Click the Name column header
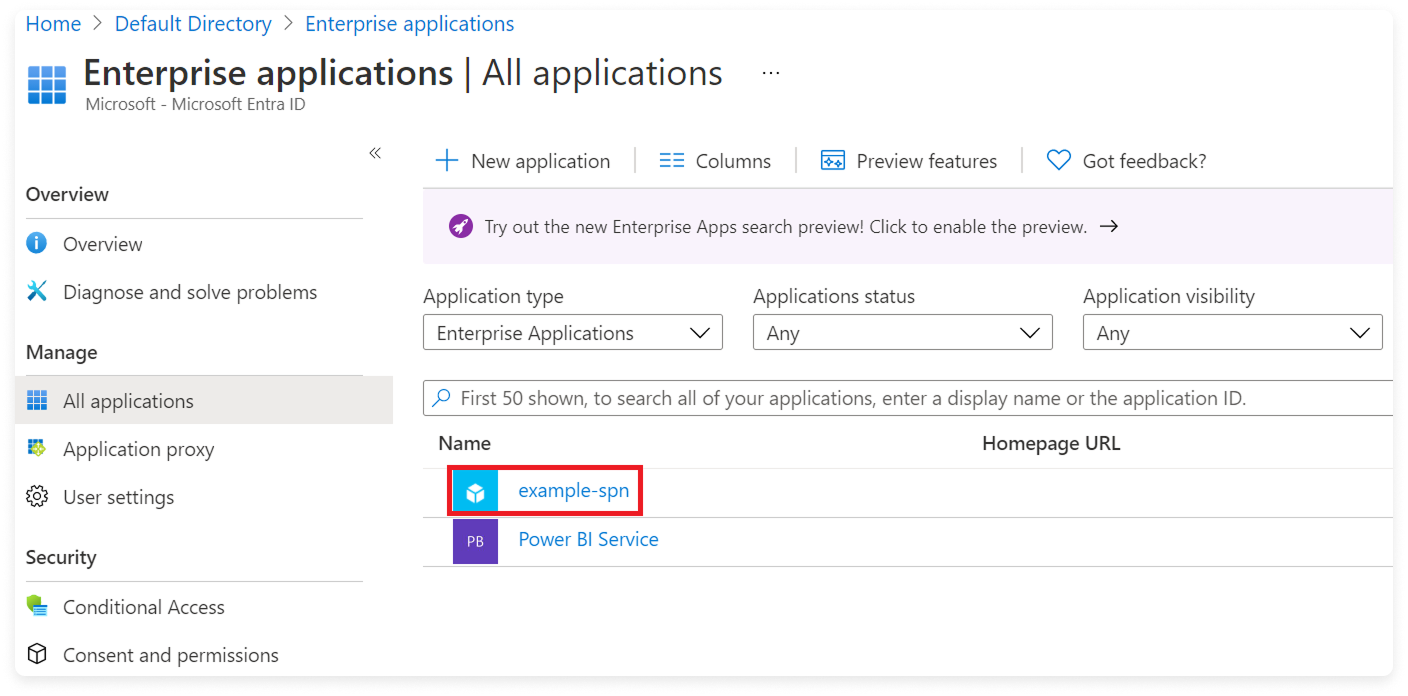Image resolution: width=1408 pixels, height=696 pixels. [465, 443]
